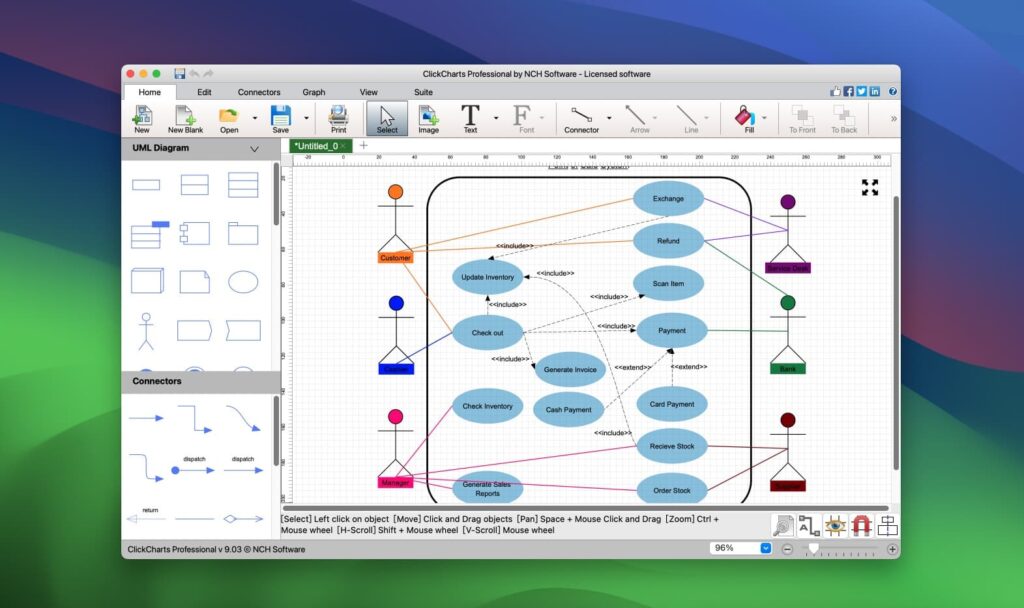Open the zoom percentage dropdown

[x=766, y=548]
